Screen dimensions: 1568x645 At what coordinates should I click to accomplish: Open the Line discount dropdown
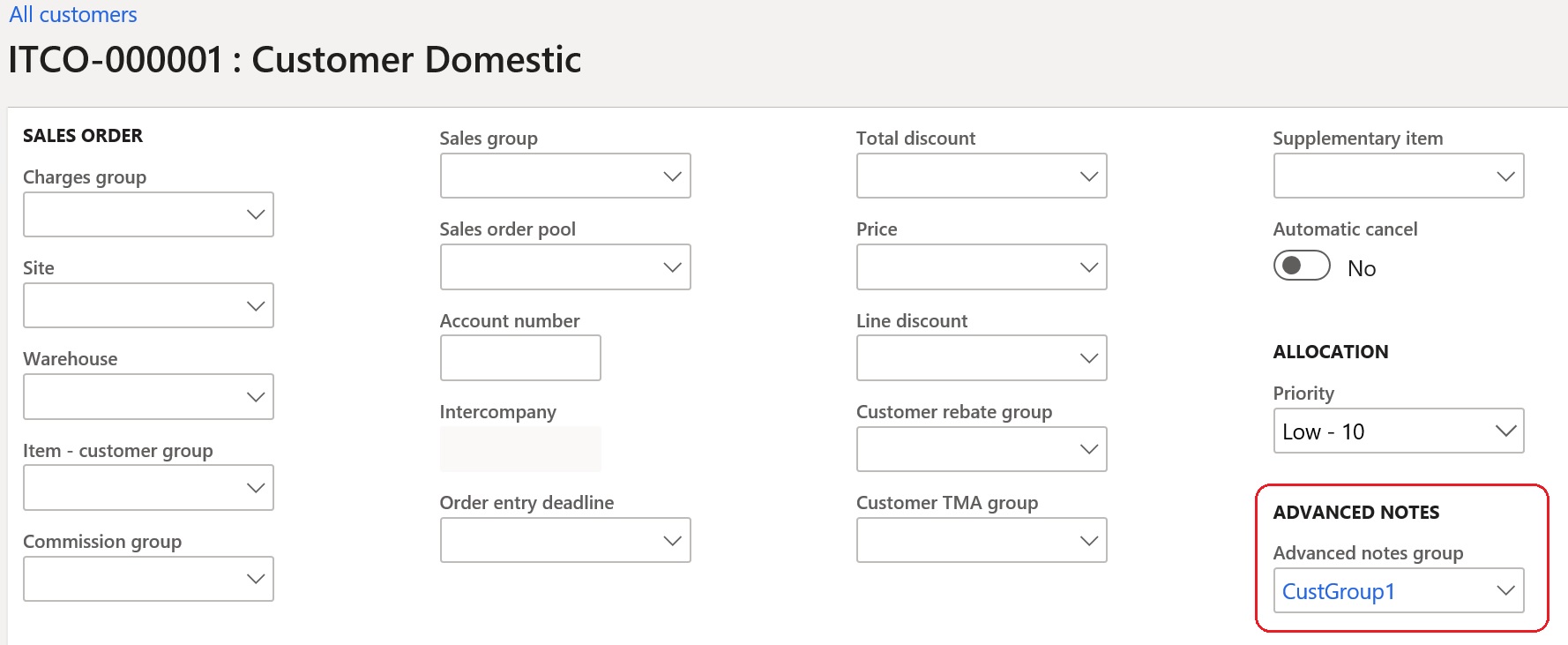pyautogui.click(x=1088, y=357)
